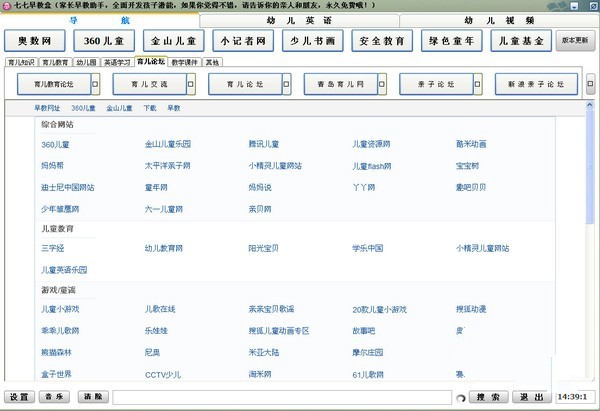Screen dimensions: 600x411
Task: Select the 其他 sub-tab
Action: pos(212,62)
